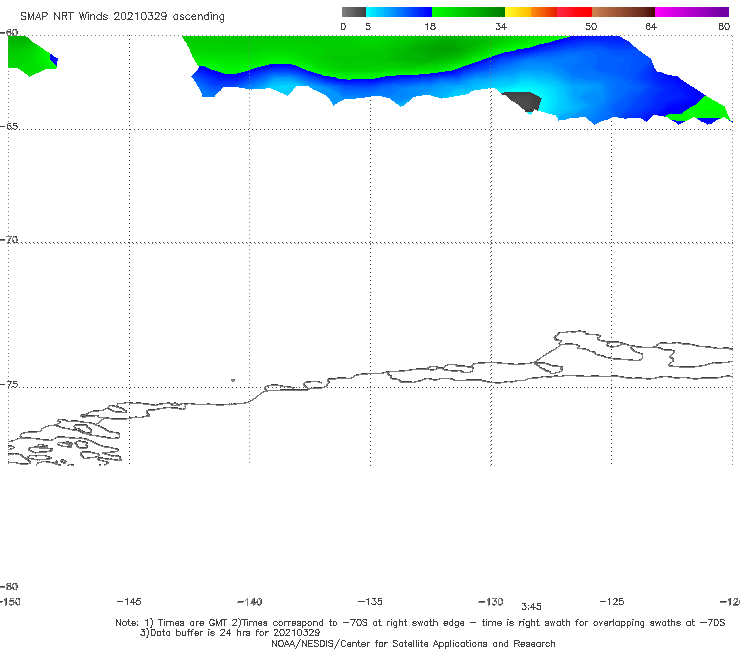
Task: Click the '-75' latitude label
Action: coord(9,385)
